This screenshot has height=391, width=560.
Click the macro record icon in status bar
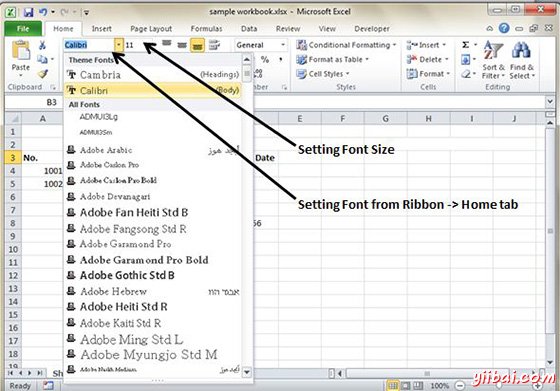click(x=48, y=386)
